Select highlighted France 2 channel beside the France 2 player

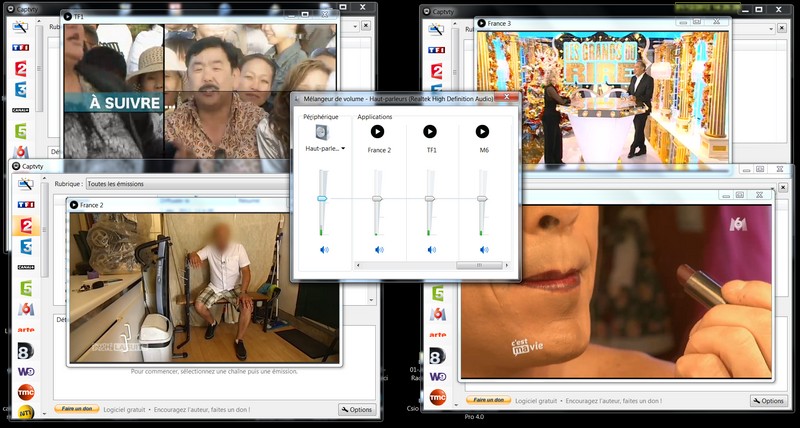pos(26,225)
